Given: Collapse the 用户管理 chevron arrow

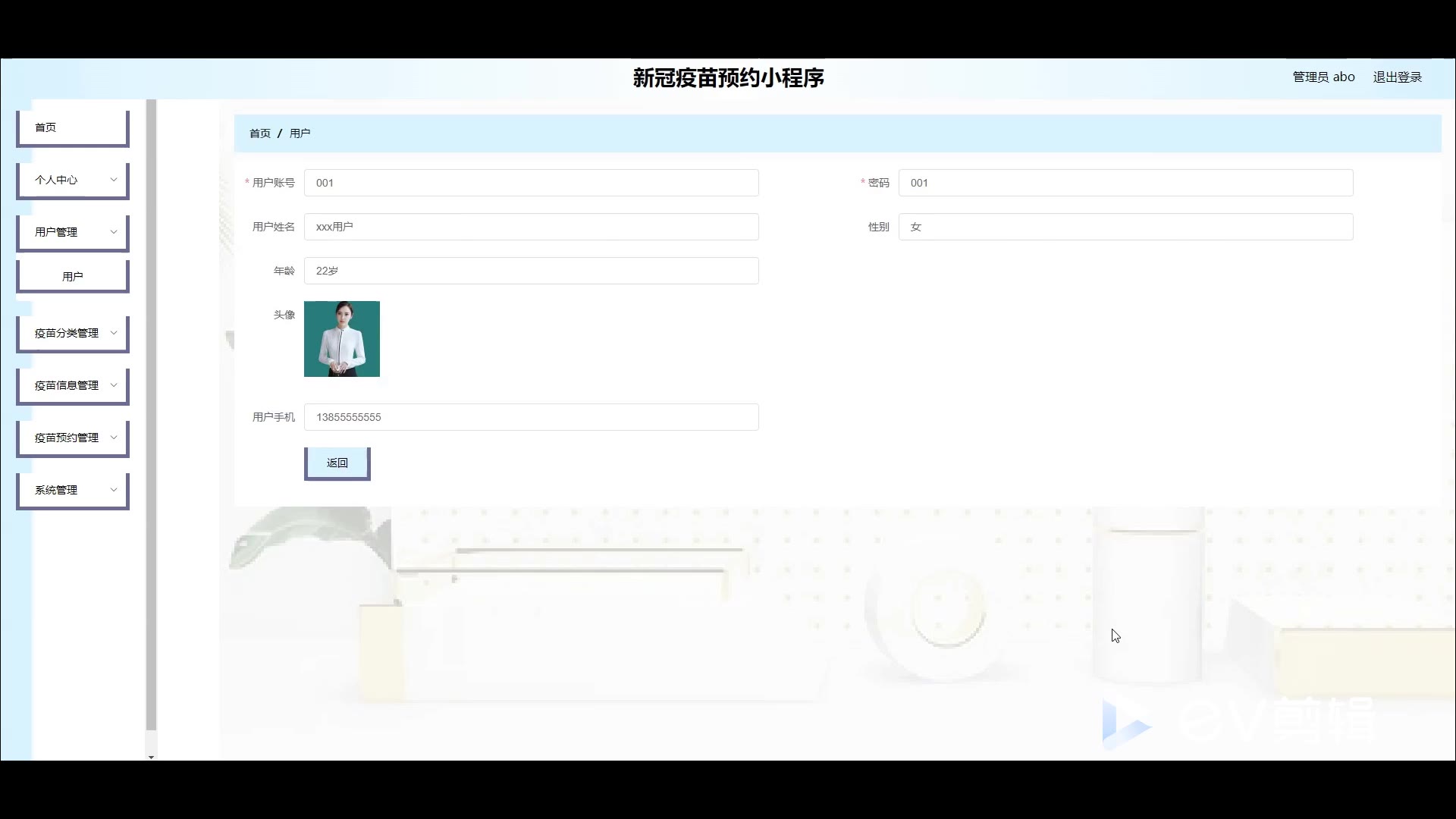Looking at the screenshot, I should tap(114, 232).
